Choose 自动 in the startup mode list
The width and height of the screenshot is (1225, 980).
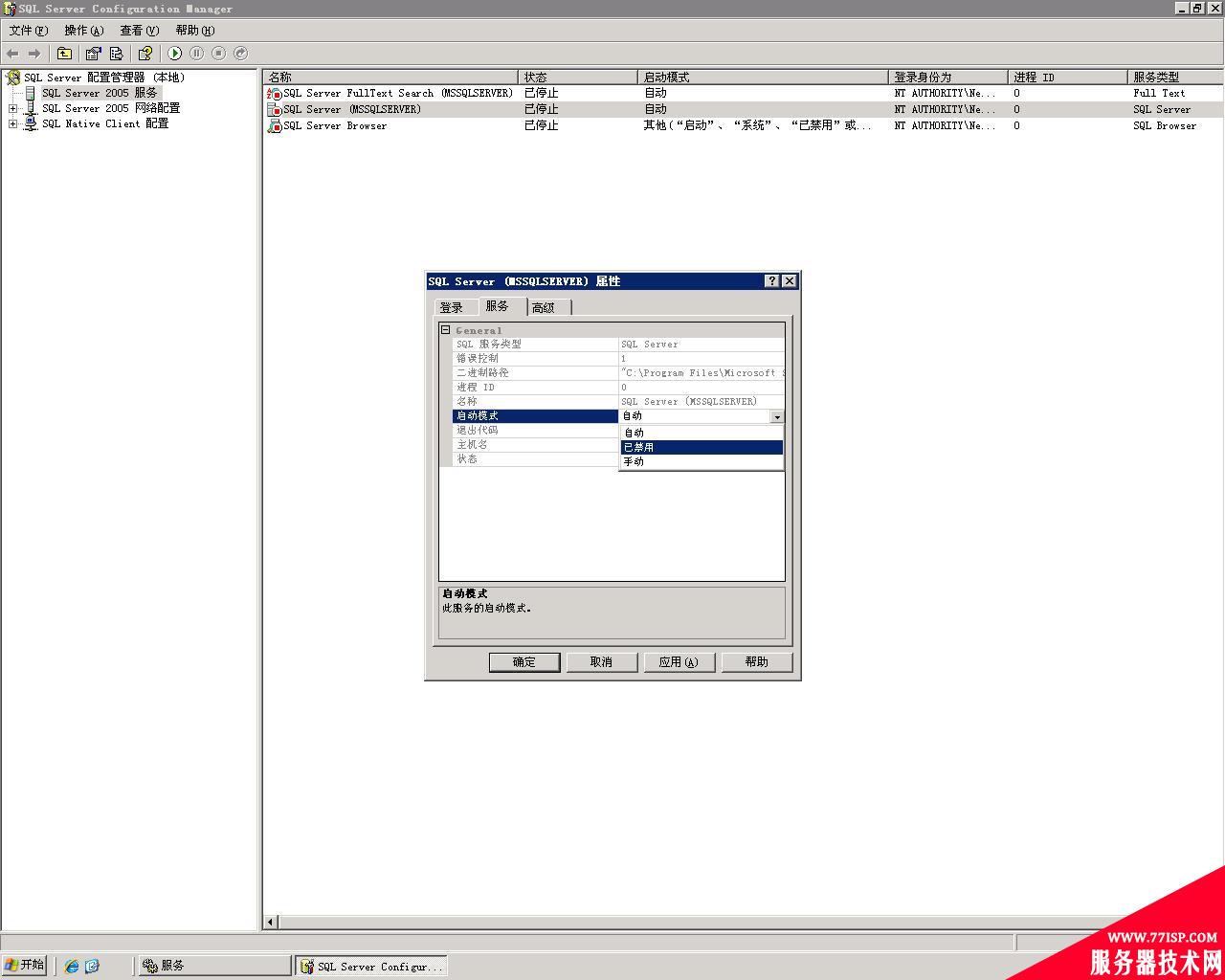point(702,433)
